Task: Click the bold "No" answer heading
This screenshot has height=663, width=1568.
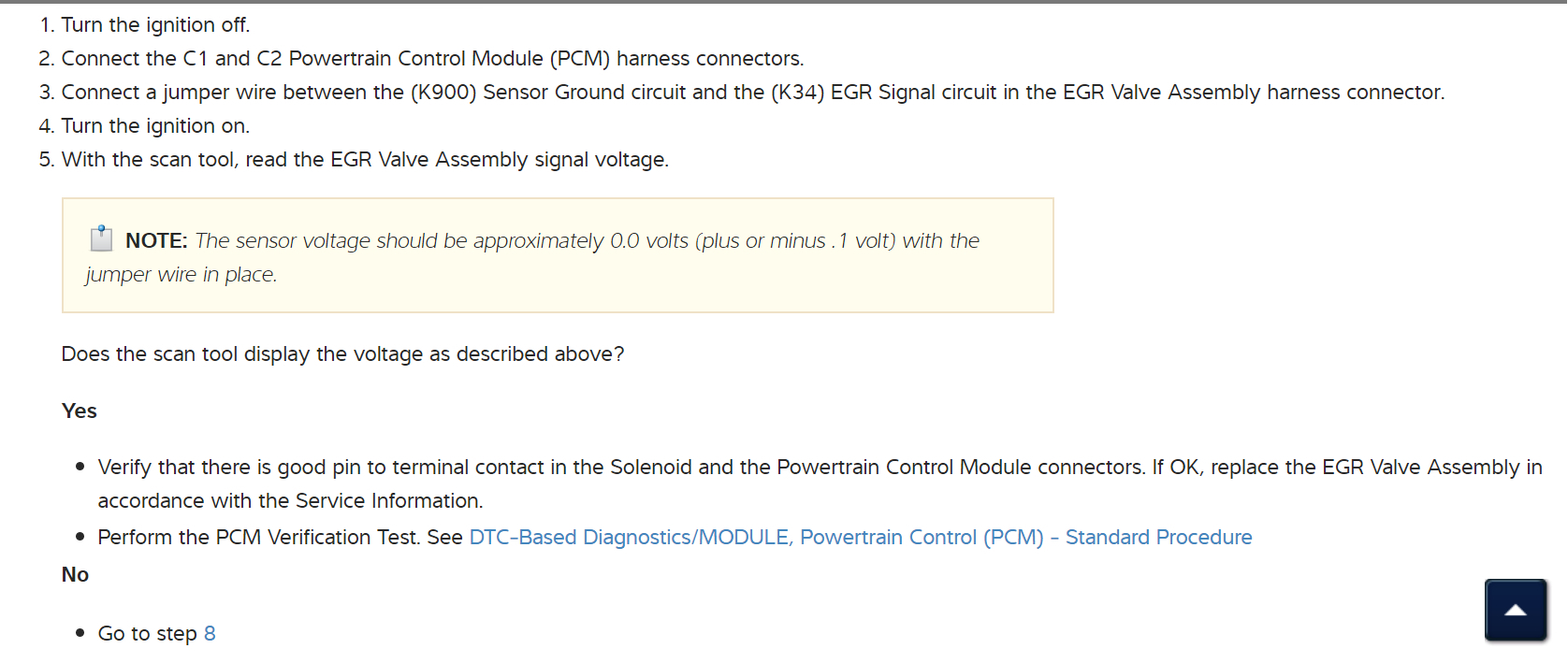Action: coord(75,575)
